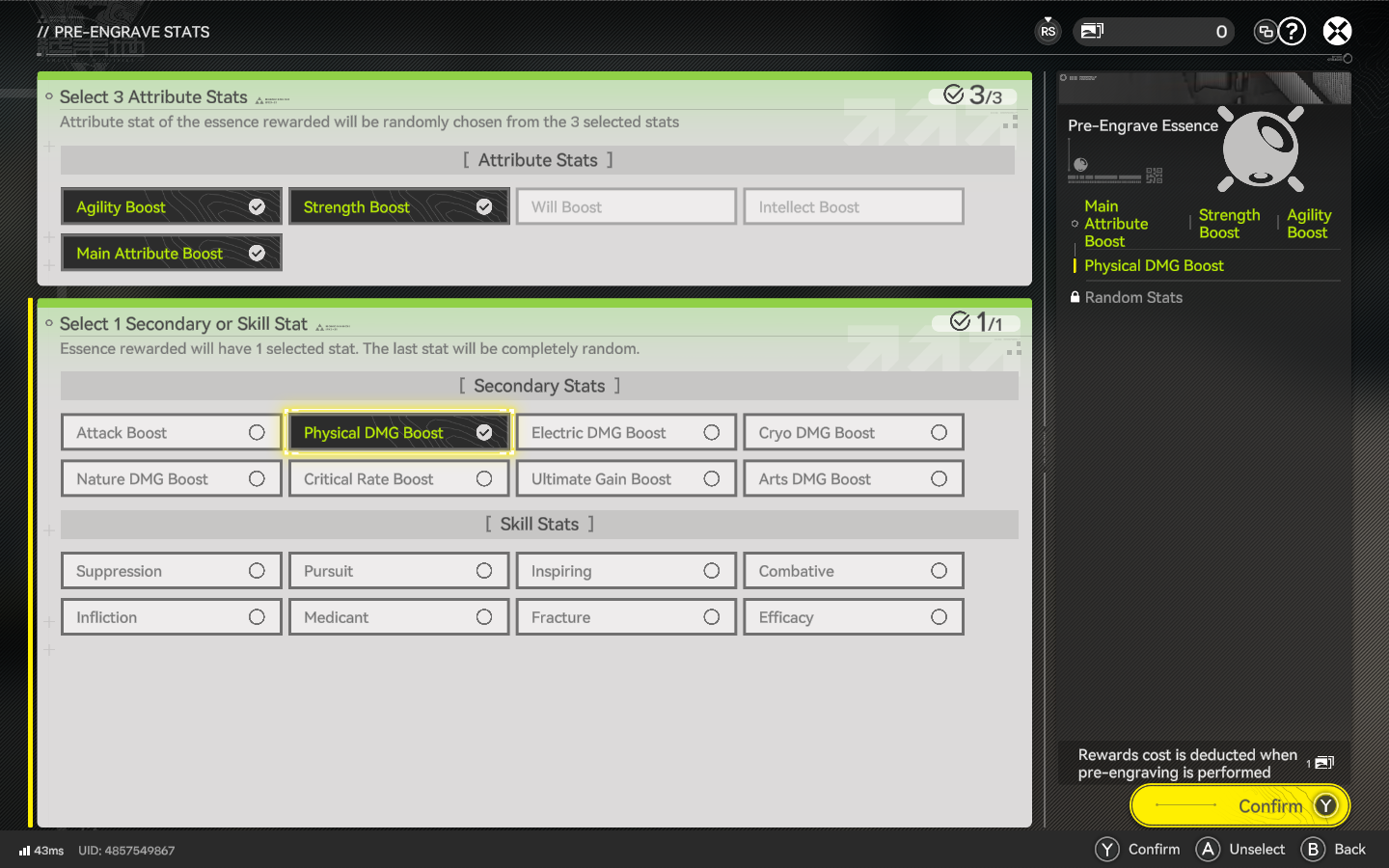Go back using the B Back hint
1389x868 pixels.
1333,849
